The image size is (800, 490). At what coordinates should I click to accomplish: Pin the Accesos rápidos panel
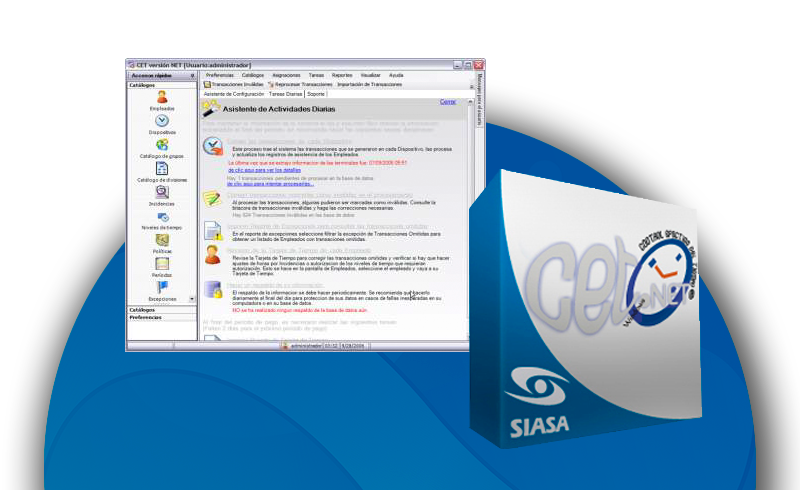(192, 76)
